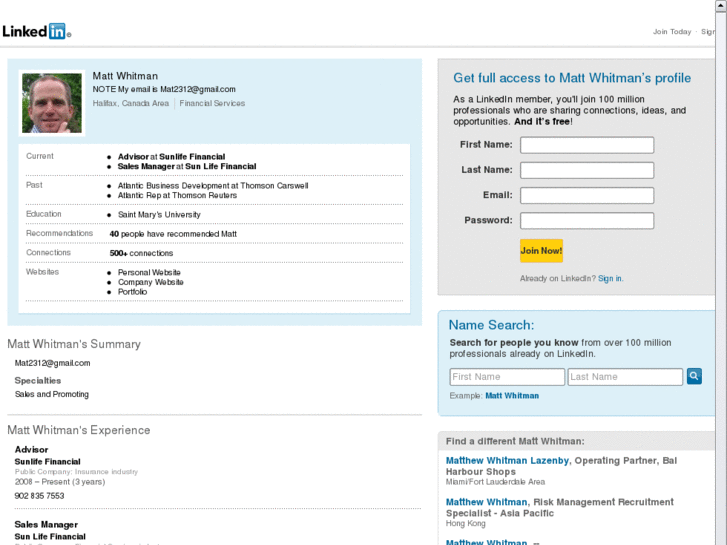The image size is (727, 545).
Task: Open the Personal Website link
Action: tap(149, 272)
